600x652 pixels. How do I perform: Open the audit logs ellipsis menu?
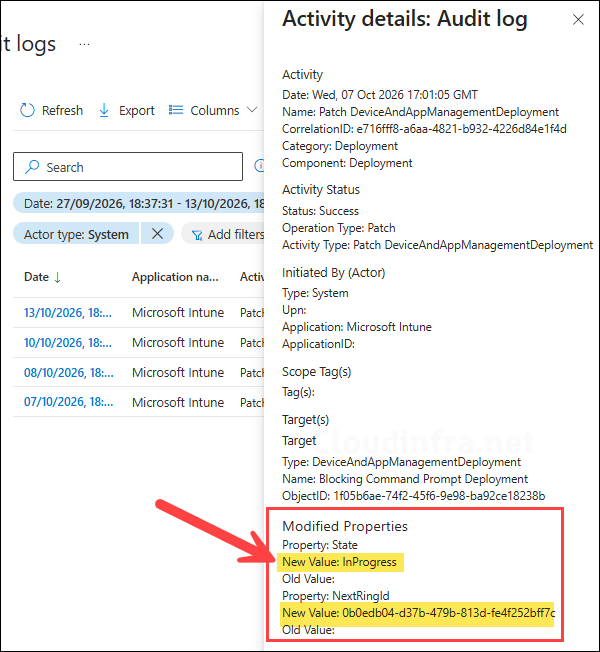pos(84,44)
